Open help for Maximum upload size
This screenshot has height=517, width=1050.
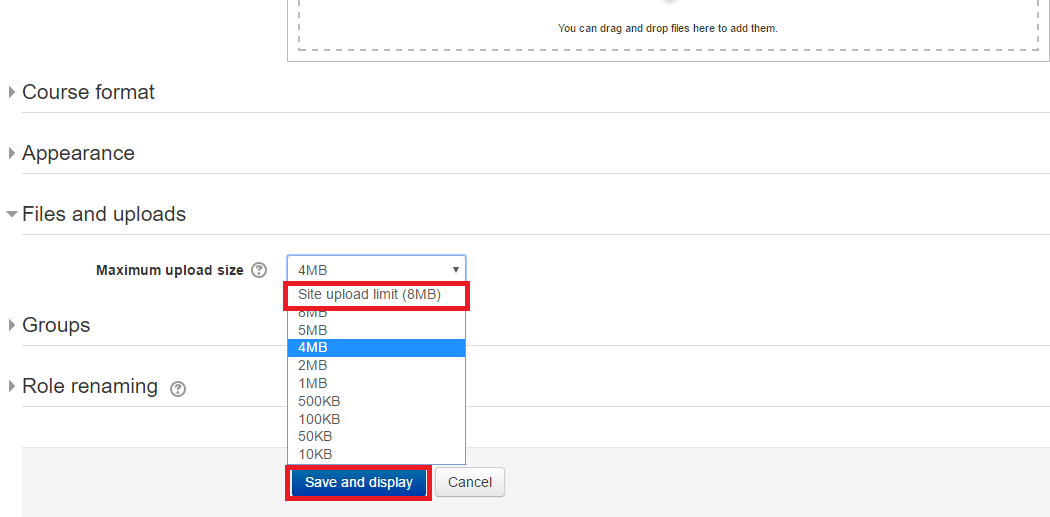(259, 270)
